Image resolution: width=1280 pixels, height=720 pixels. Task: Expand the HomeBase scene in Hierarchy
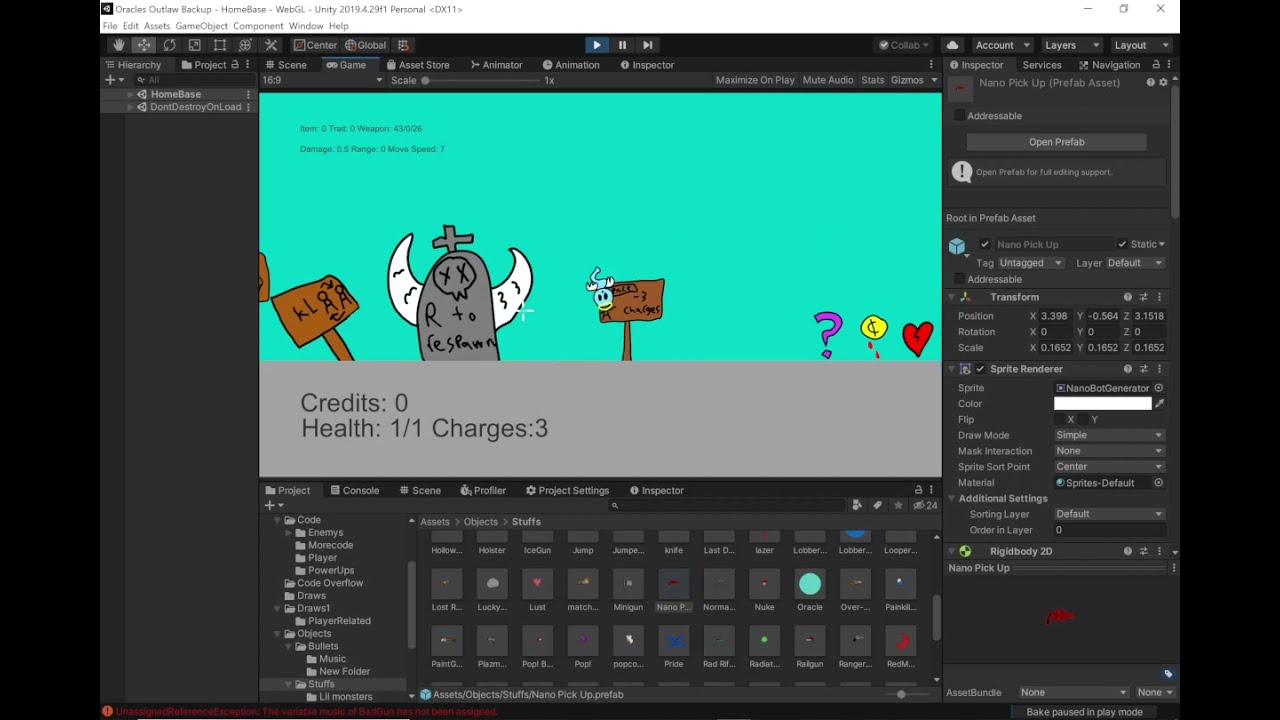130,94
